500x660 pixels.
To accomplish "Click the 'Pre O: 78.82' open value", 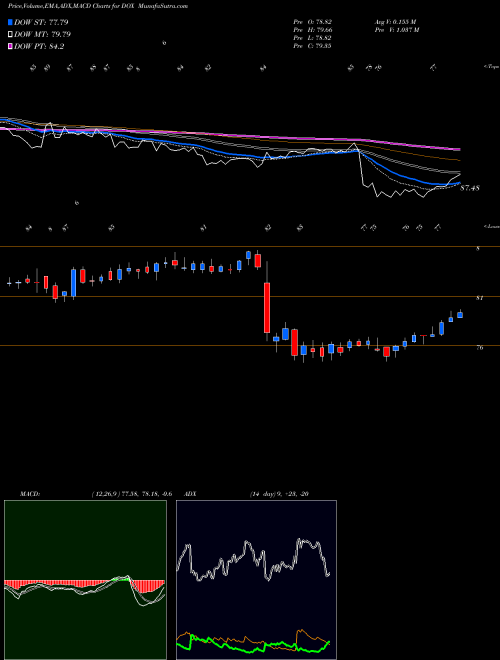I will point(313,21).
